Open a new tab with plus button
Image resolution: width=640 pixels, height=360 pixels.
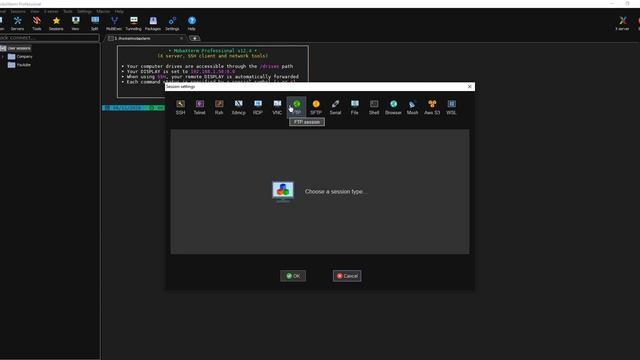click(x=195, y=38)
